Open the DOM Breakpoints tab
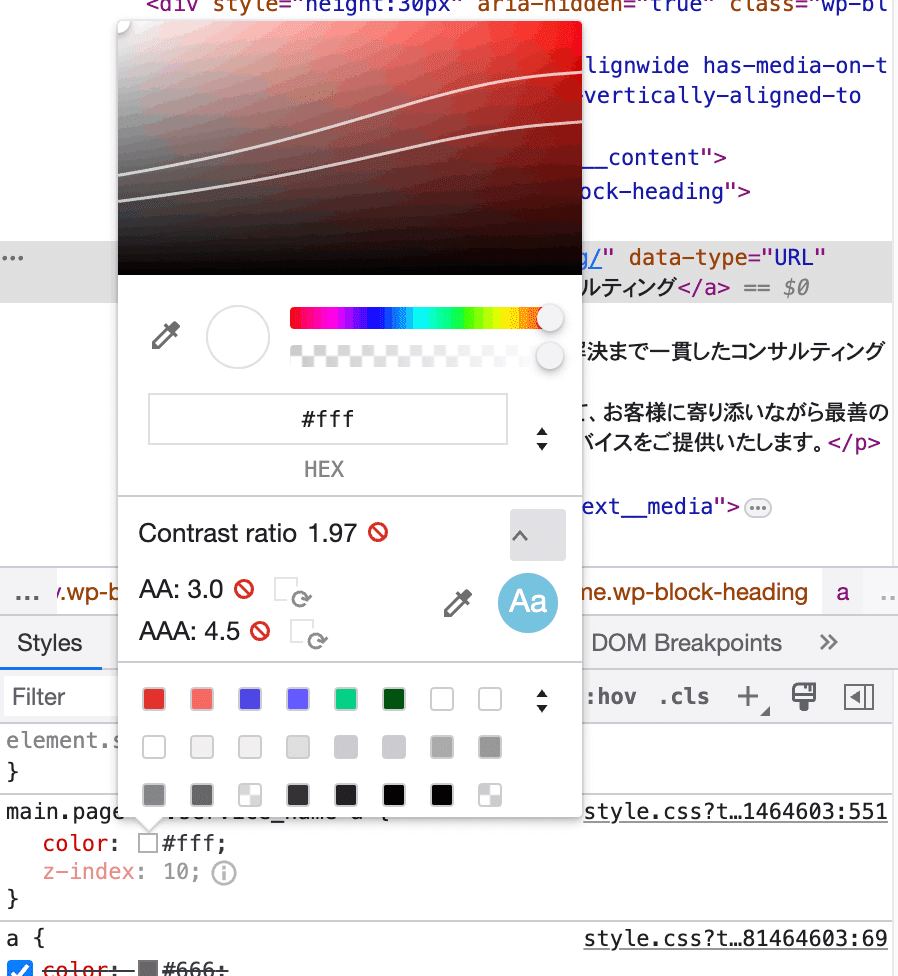898x976 pixels. click(686, 642)
